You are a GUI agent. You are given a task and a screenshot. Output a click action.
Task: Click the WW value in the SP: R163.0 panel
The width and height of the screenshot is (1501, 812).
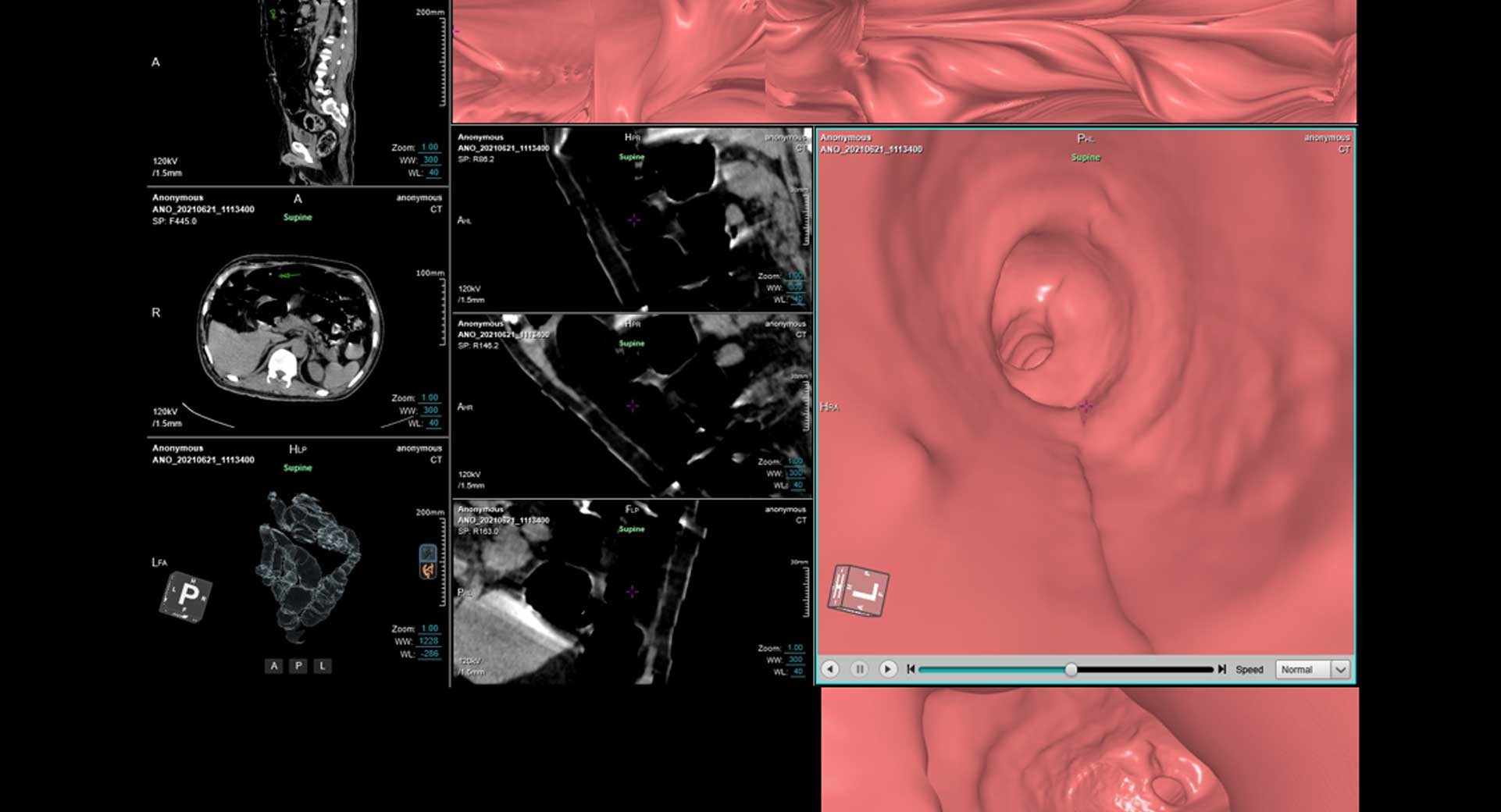(796, 660)
